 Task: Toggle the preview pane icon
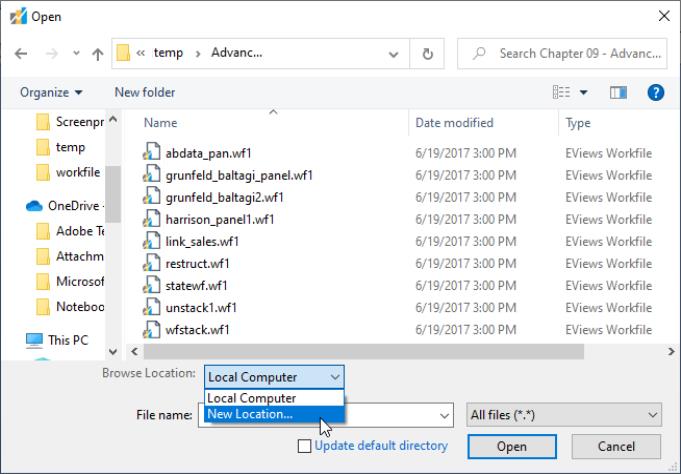point(618,93)
